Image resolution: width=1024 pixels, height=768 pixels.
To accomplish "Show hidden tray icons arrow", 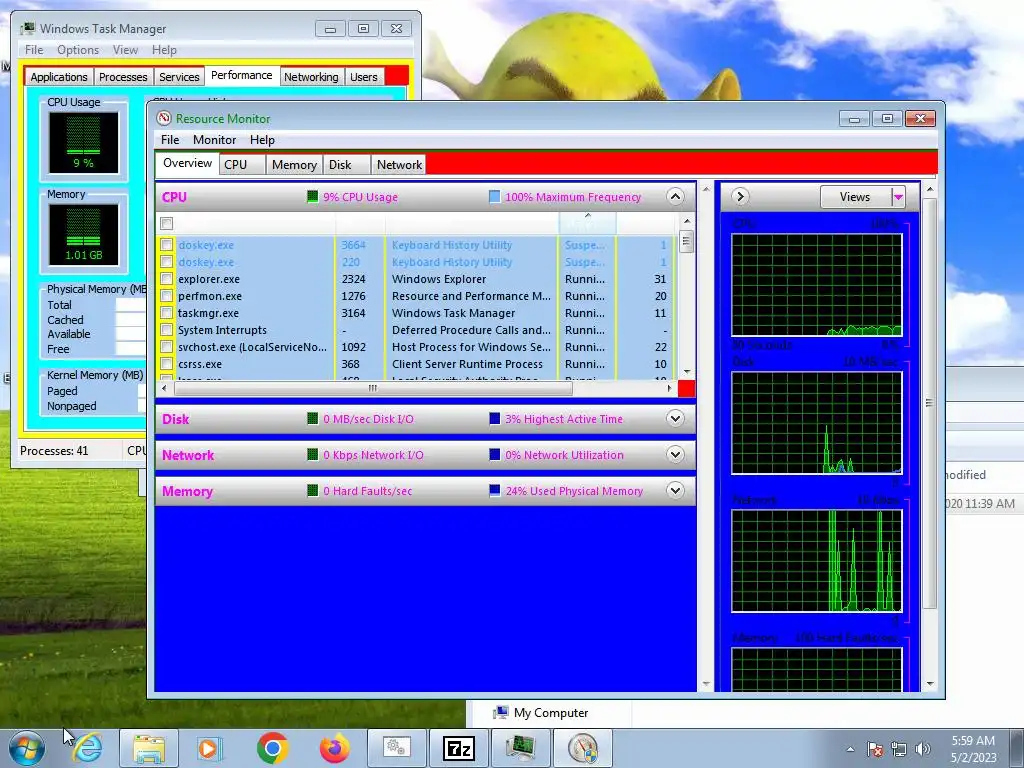I will (850, 749).
